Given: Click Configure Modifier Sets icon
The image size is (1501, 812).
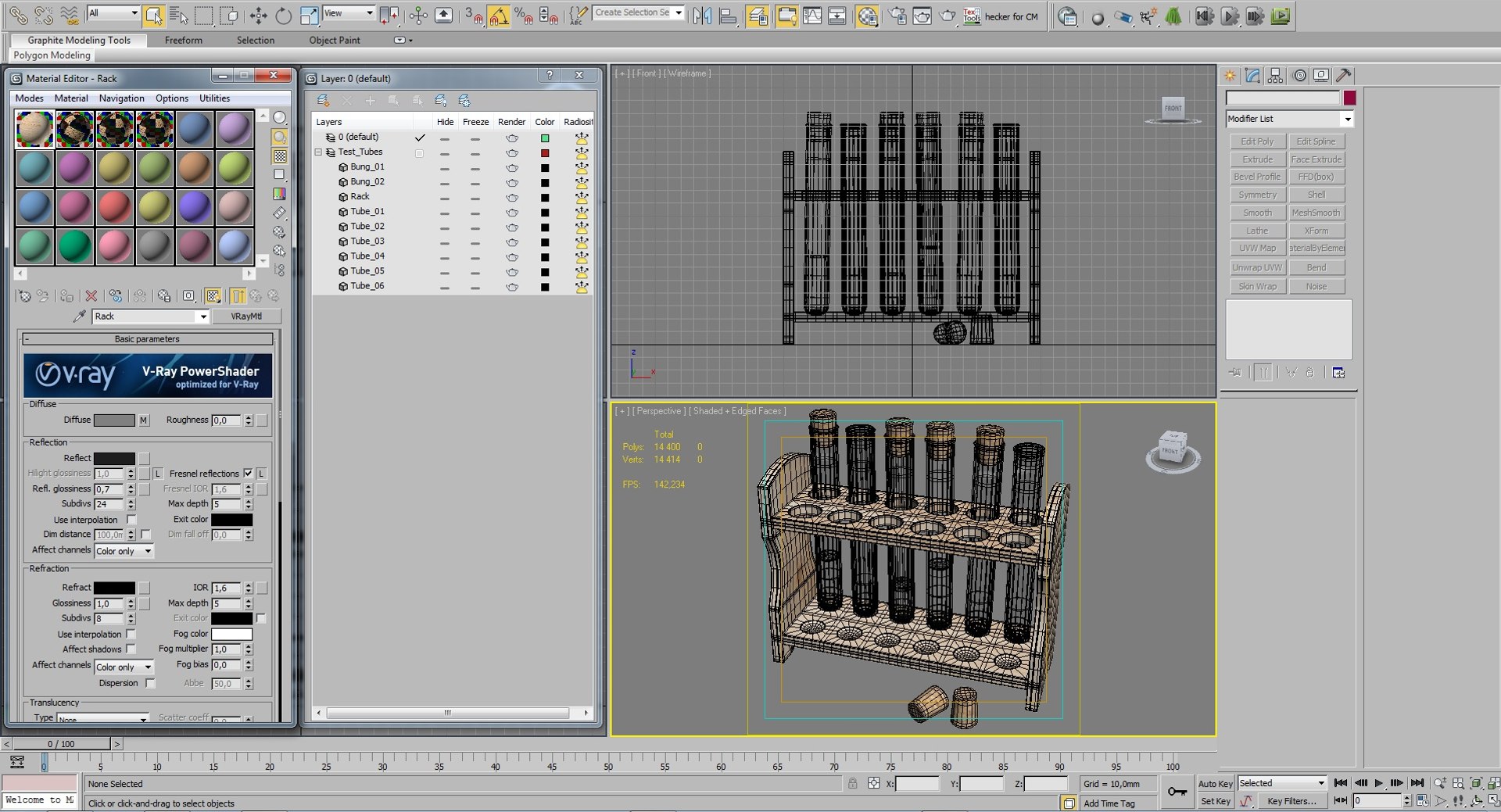Looking at the screenshot, I should coord(1338,373).
